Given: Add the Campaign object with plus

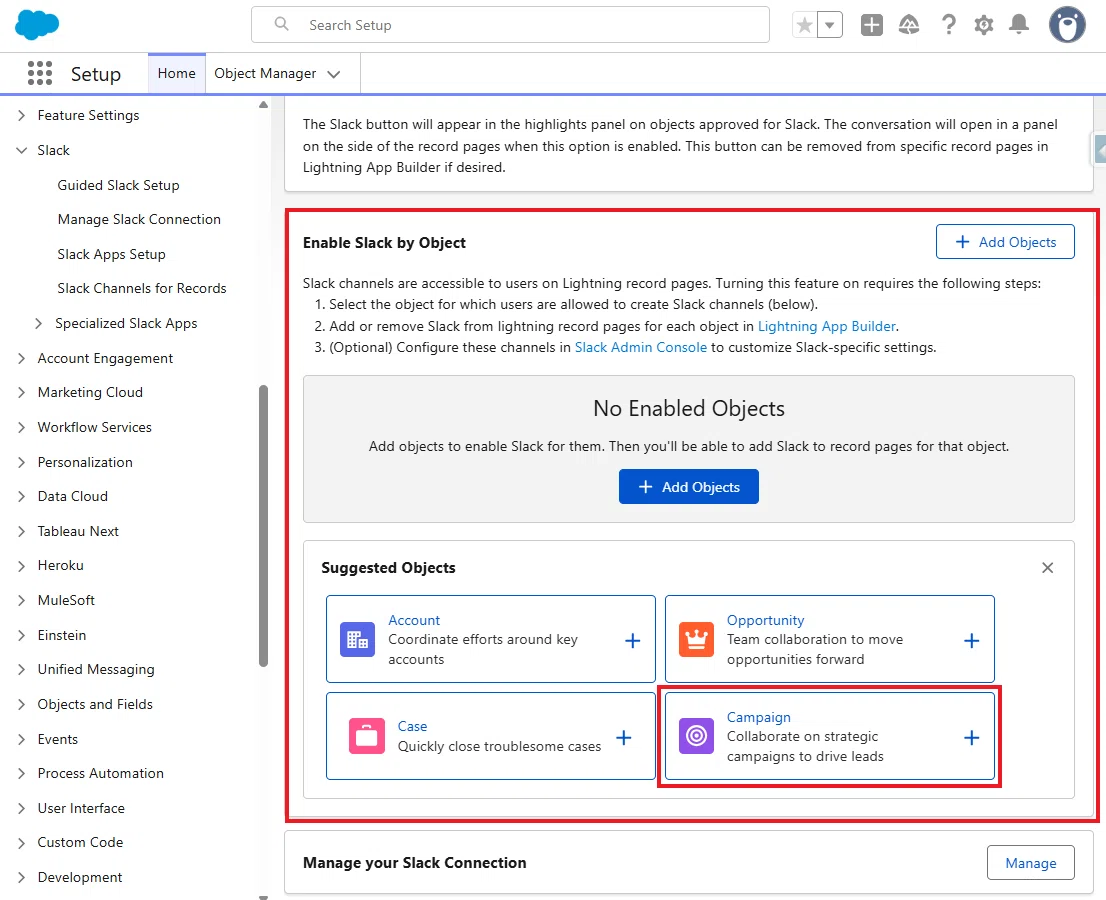Looking at the screenshot, I should pyautogui.click(x=971, y=738).
